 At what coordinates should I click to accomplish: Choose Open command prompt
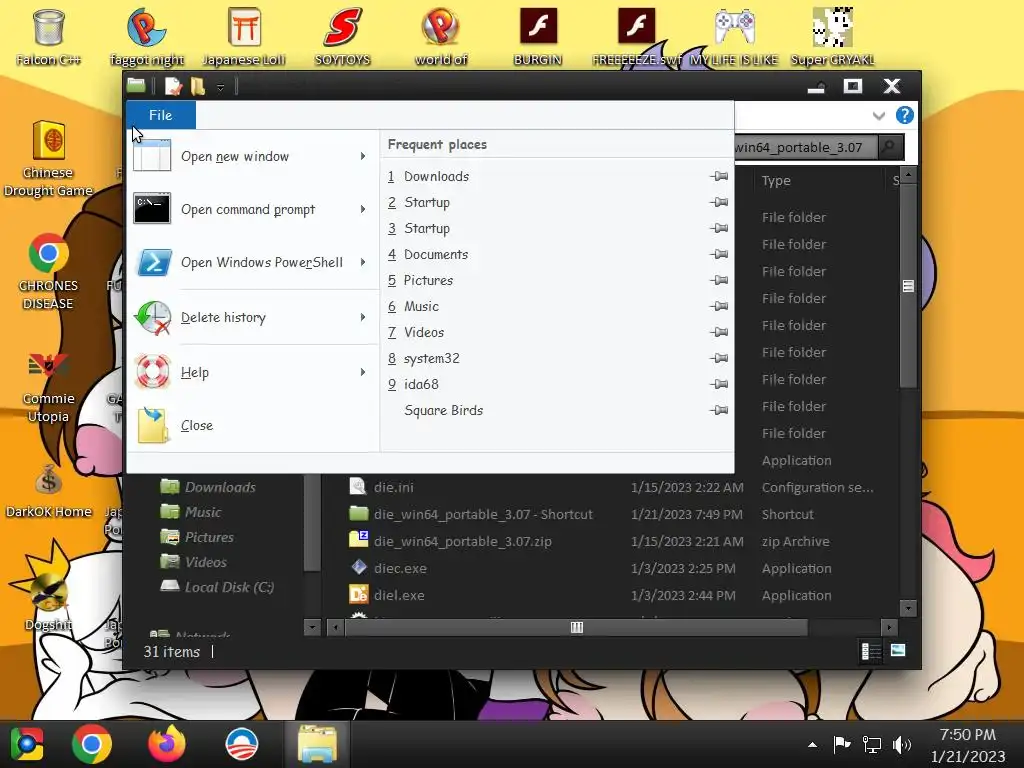click(251, 209)
